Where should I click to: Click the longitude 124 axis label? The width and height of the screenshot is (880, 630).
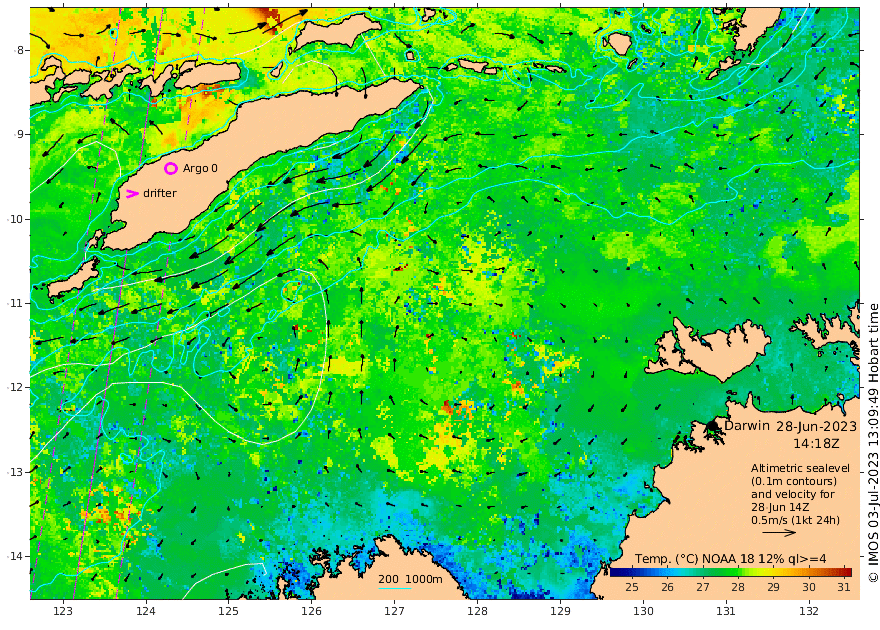tap(146, 611)
